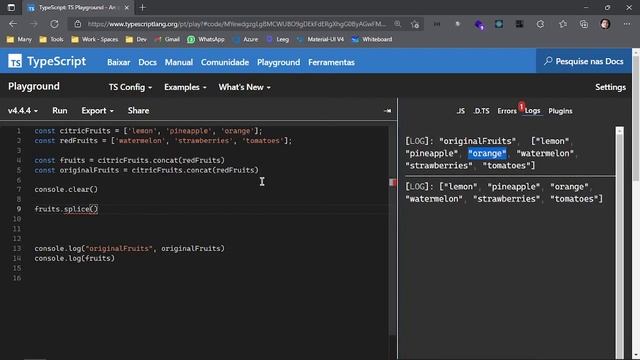Click the zoom magnifier icon in address bar
This screenshot has width=640, height=360.
[x=397, y=24]
